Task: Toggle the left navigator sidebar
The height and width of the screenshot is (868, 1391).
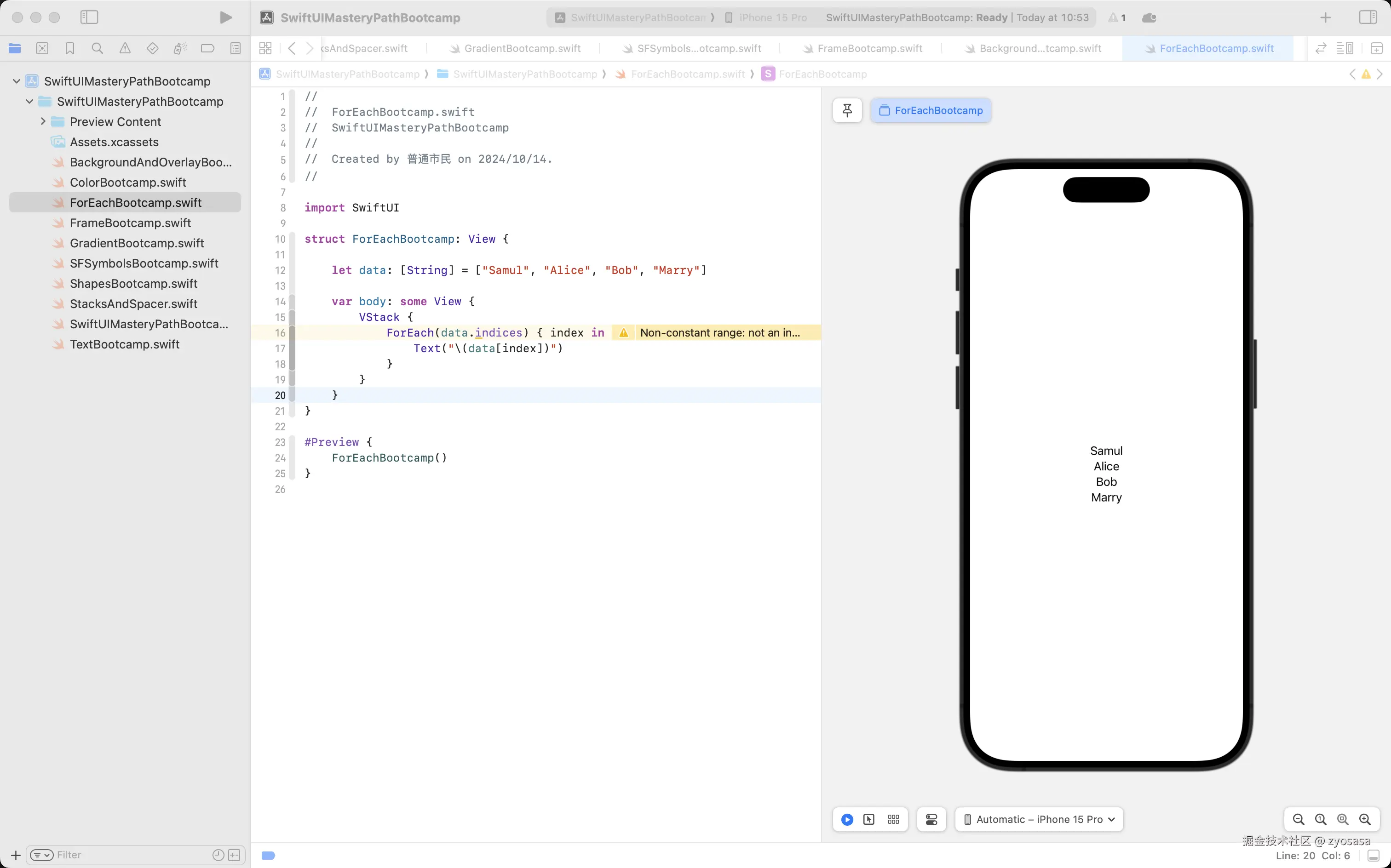Action: click(89, 18)
